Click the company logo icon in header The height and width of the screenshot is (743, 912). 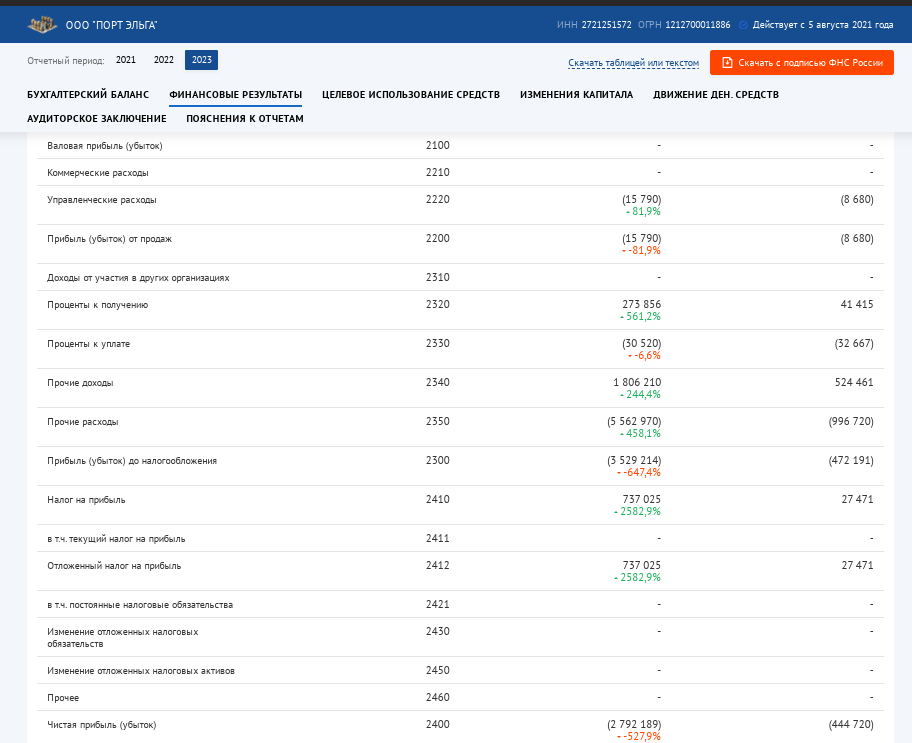(42, 24)
